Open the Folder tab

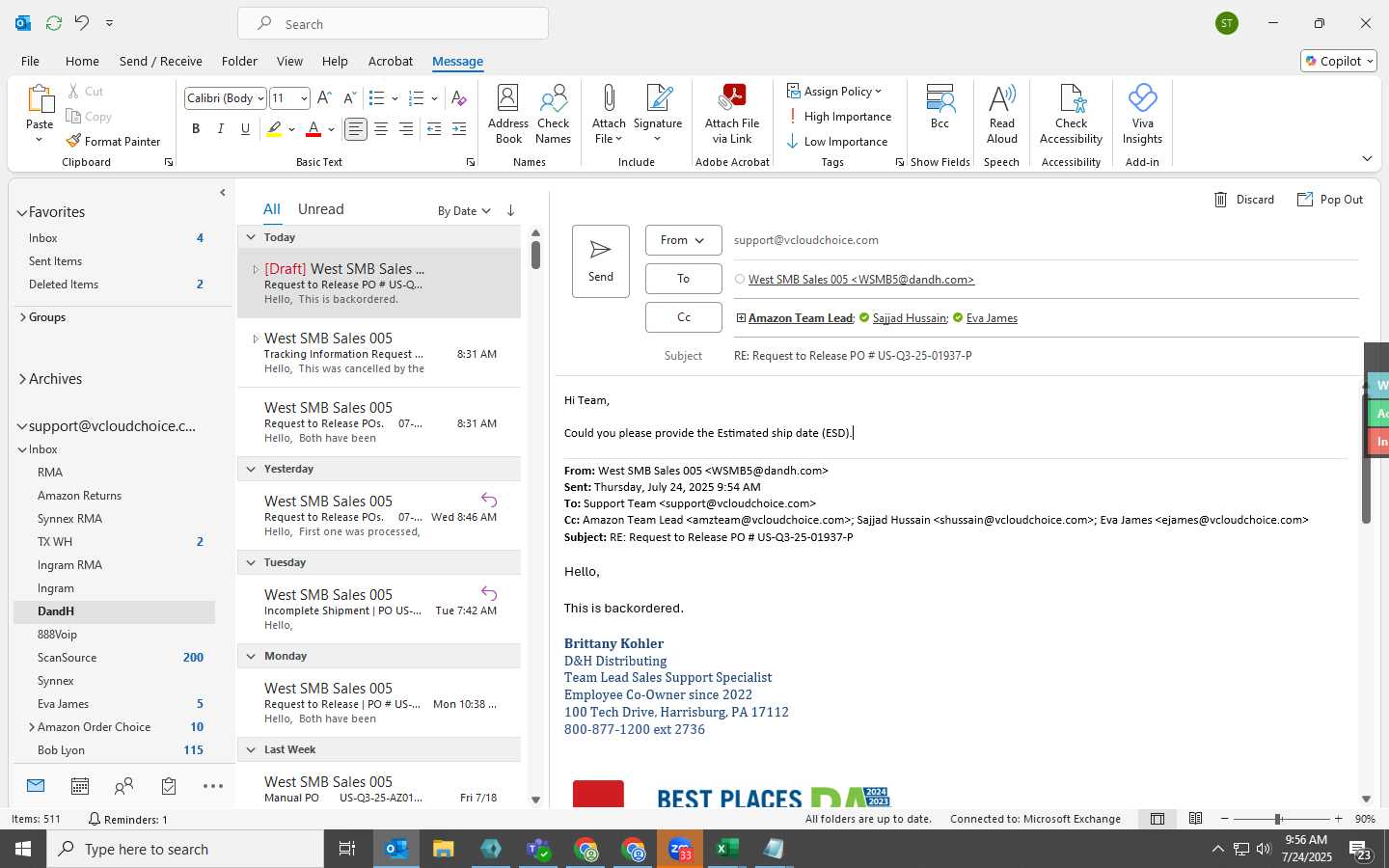[239, 61]
